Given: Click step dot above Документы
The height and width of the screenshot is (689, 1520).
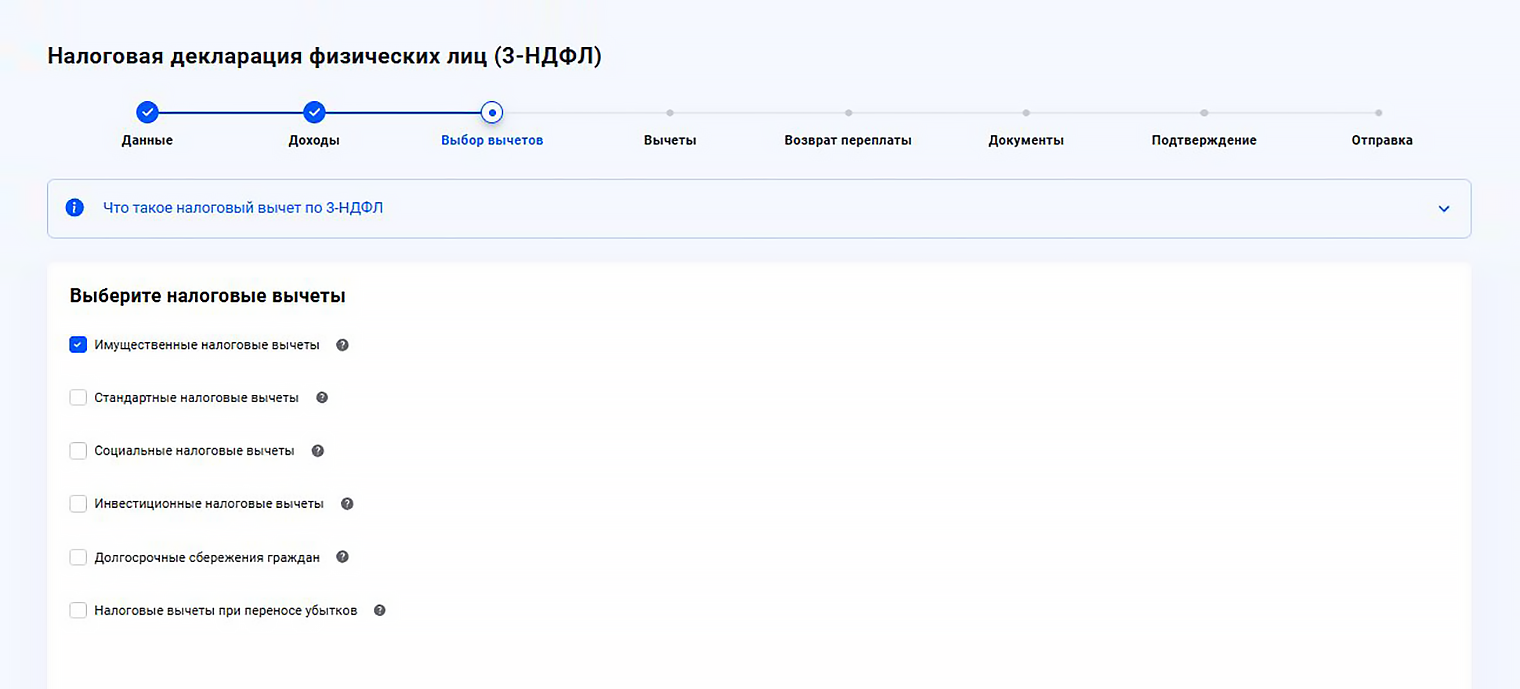Looking at the screenshot, I should point(1026,112).
